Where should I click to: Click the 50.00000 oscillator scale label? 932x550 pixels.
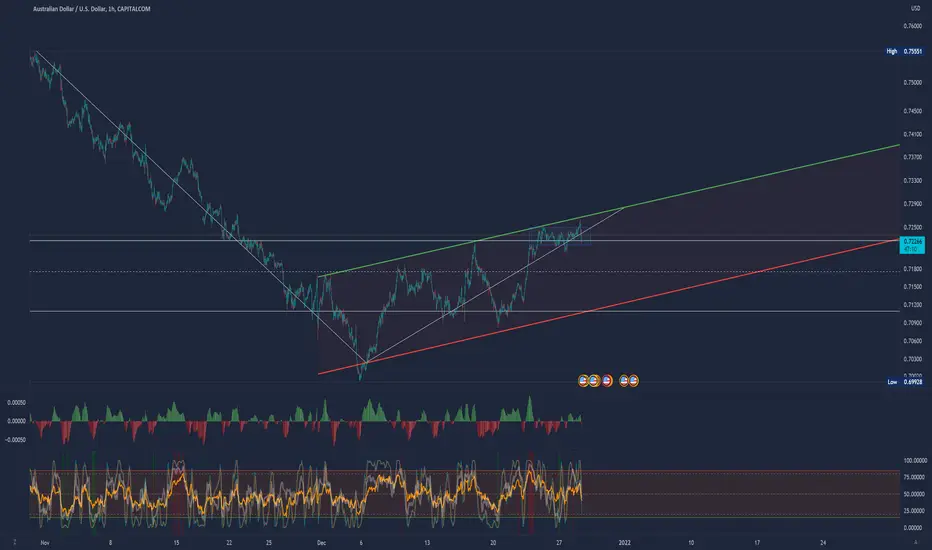[915, 494]
